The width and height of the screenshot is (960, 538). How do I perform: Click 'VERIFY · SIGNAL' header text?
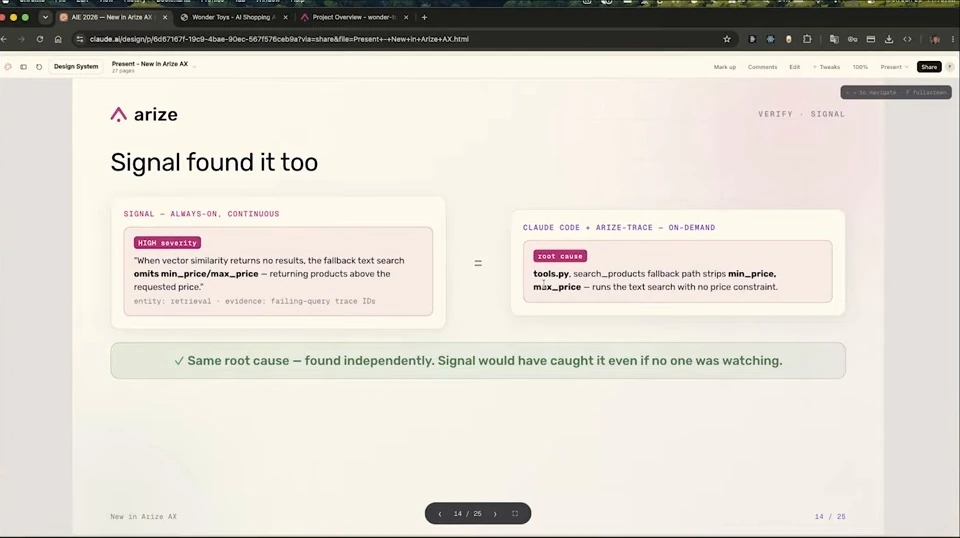[x=801, y=114]
